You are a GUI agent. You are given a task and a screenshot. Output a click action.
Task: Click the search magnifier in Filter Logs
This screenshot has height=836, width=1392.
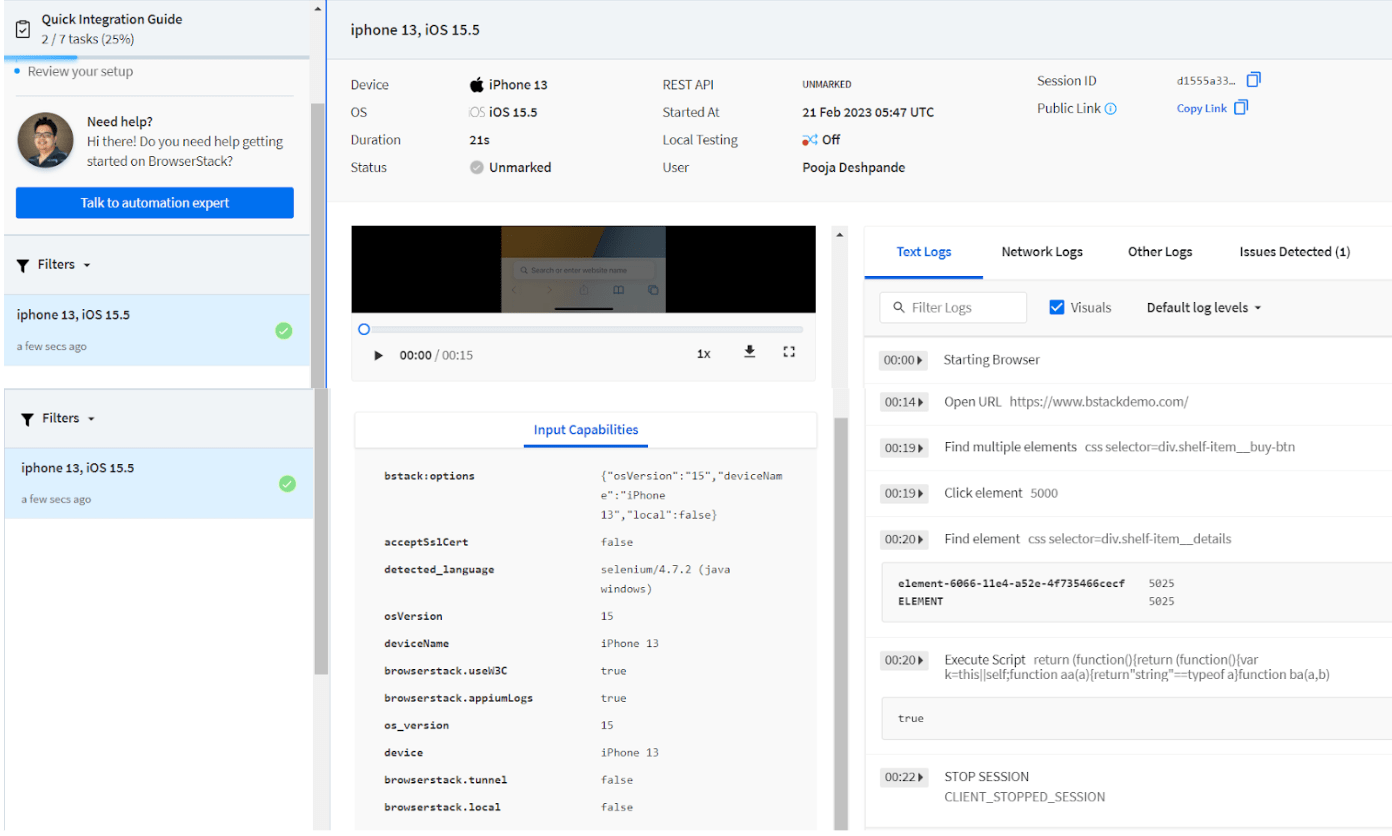[898, 307]
